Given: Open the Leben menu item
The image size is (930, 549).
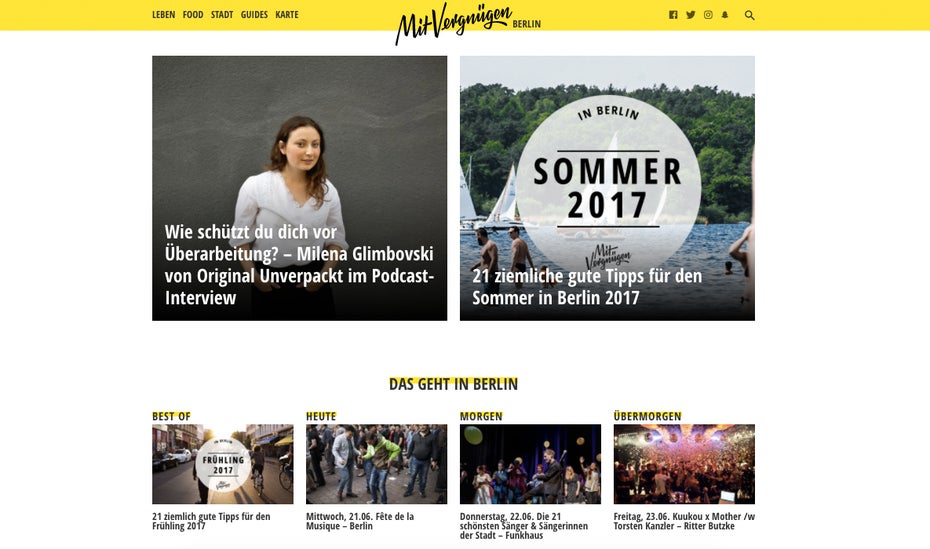Looking at the screenshot, I should coord(164,15).
